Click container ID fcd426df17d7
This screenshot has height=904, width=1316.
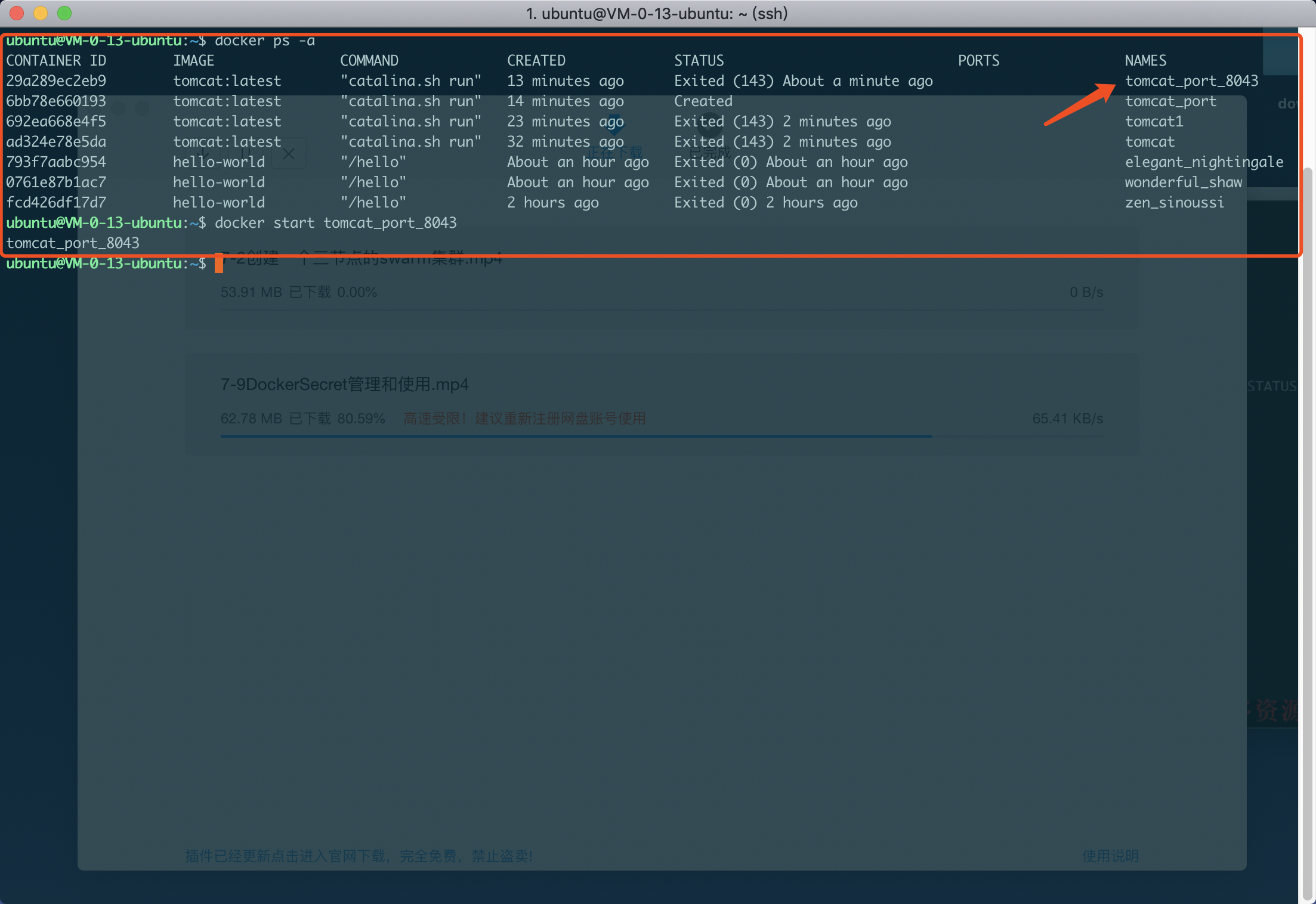pos(56,203)
